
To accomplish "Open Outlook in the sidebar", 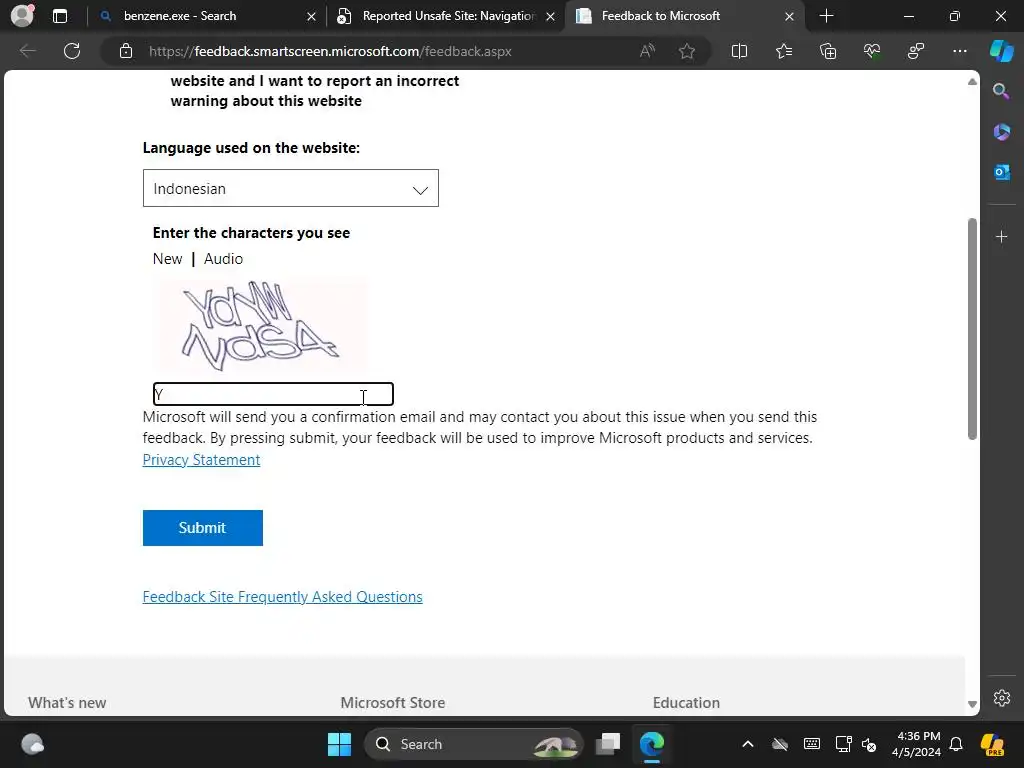I will 1001,172.
